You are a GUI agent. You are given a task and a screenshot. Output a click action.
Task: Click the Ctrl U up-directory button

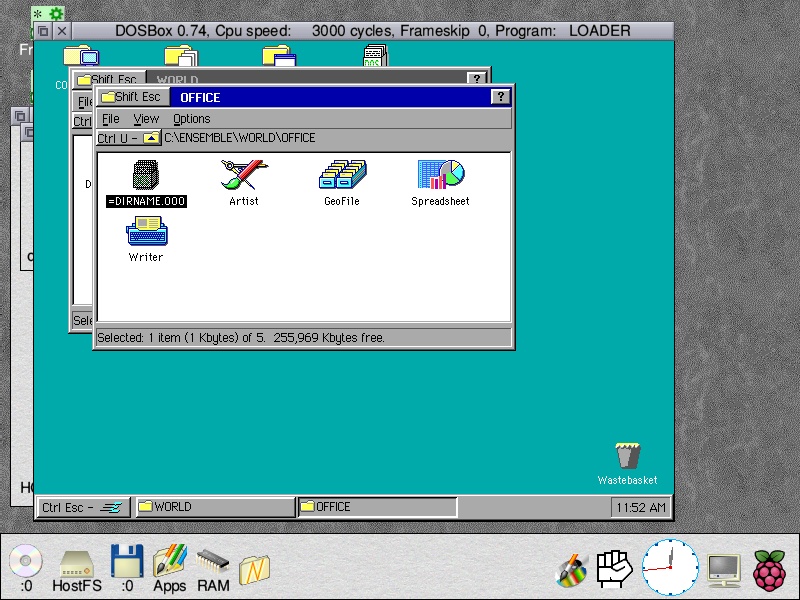128,138
